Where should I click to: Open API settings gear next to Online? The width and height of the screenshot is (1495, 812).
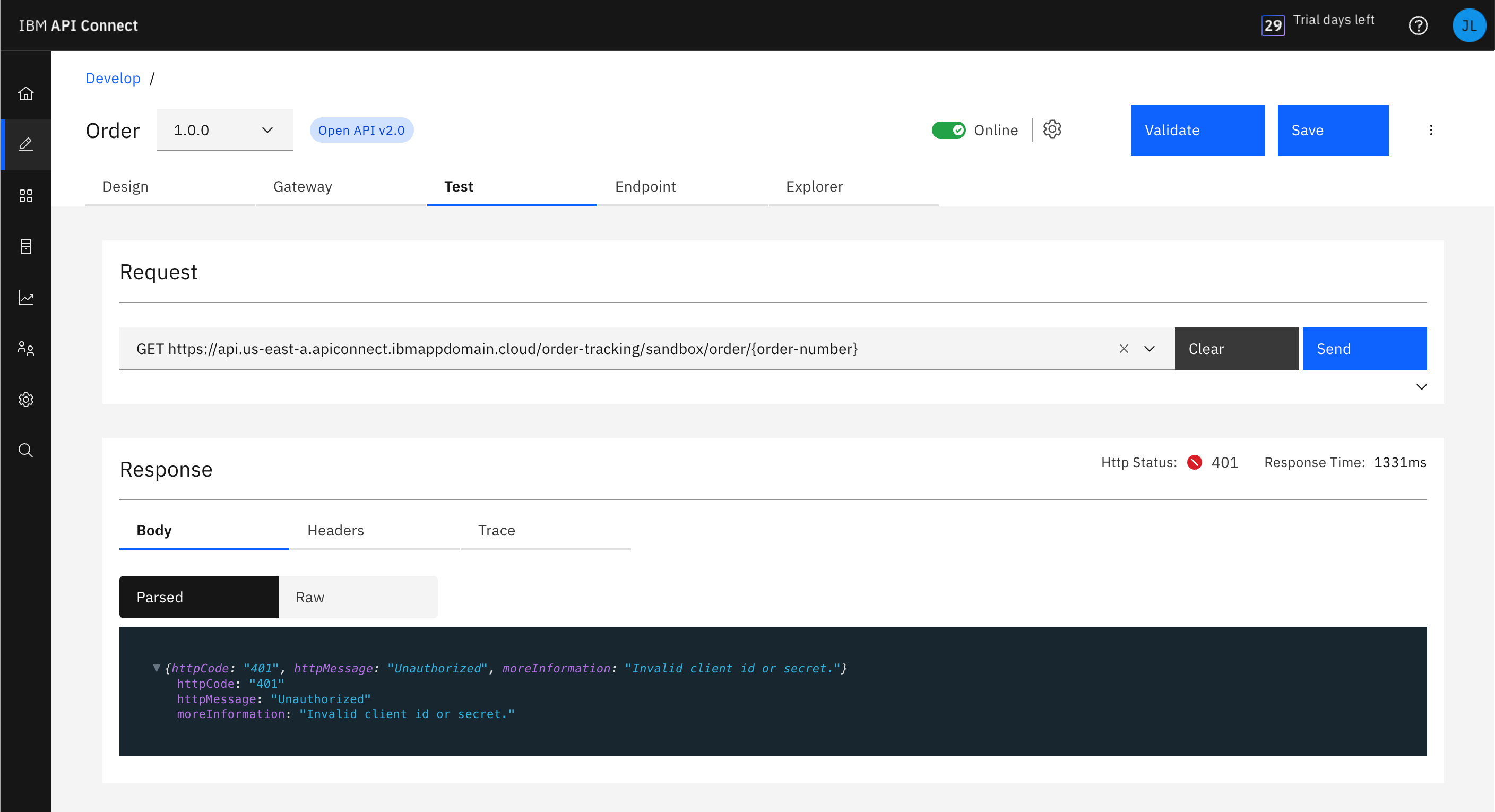coord(1052,129)
